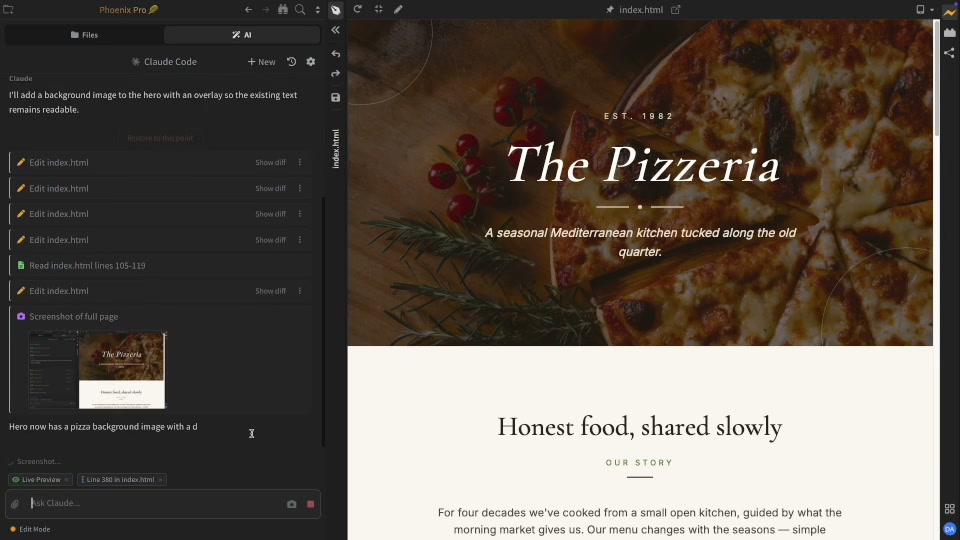Viewport: 960px width, 540px height.
Task: Click the Phoenix Pro title
Action: click(128, 10)
